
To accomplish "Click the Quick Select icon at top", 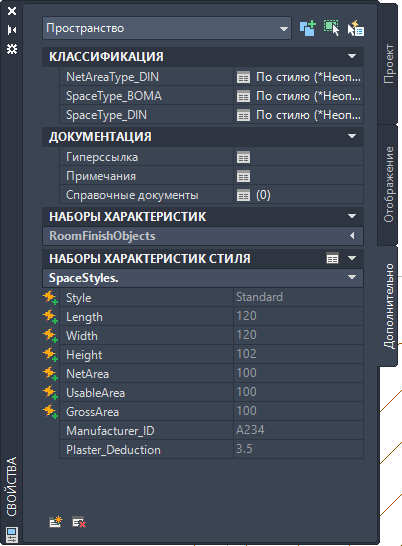I will (356, 28).
